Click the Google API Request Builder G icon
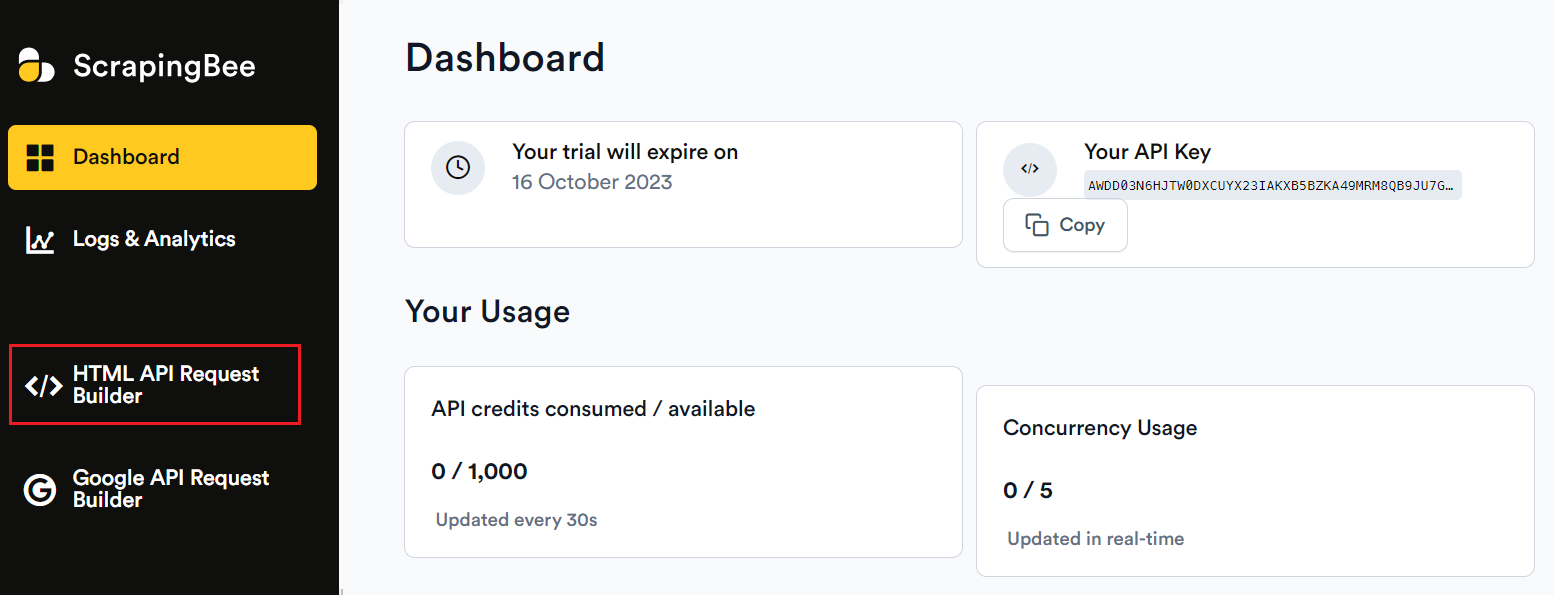1554x595 pixels. 40,489
